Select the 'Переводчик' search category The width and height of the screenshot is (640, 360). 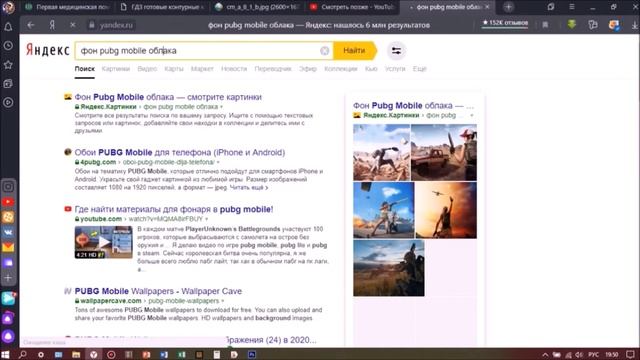pos(273,69)
